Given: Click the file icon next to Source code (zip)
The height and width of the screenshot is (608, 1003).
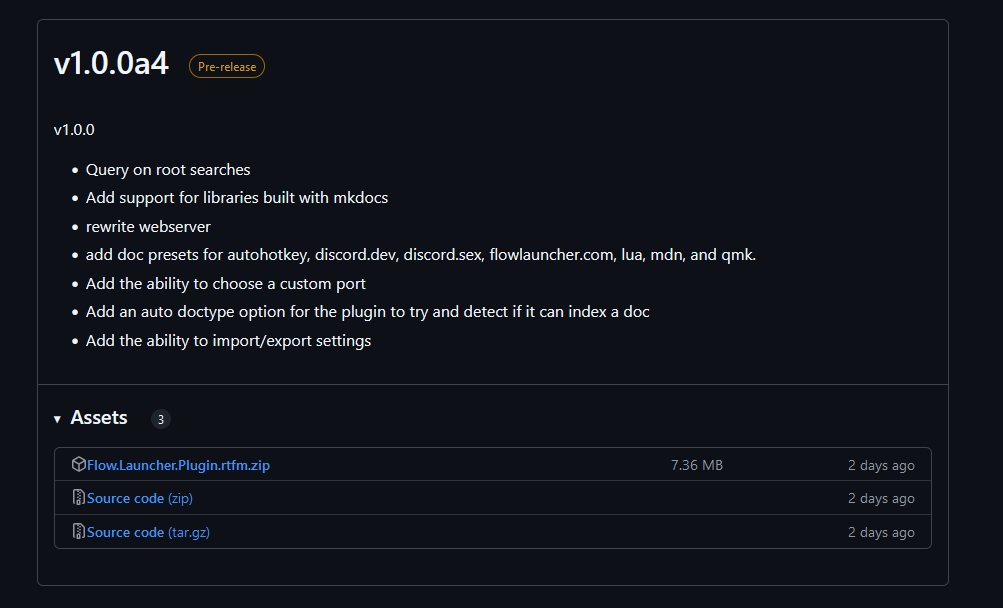Looking at the screenshot, I should pyautogui.click(x=78, y=498).
